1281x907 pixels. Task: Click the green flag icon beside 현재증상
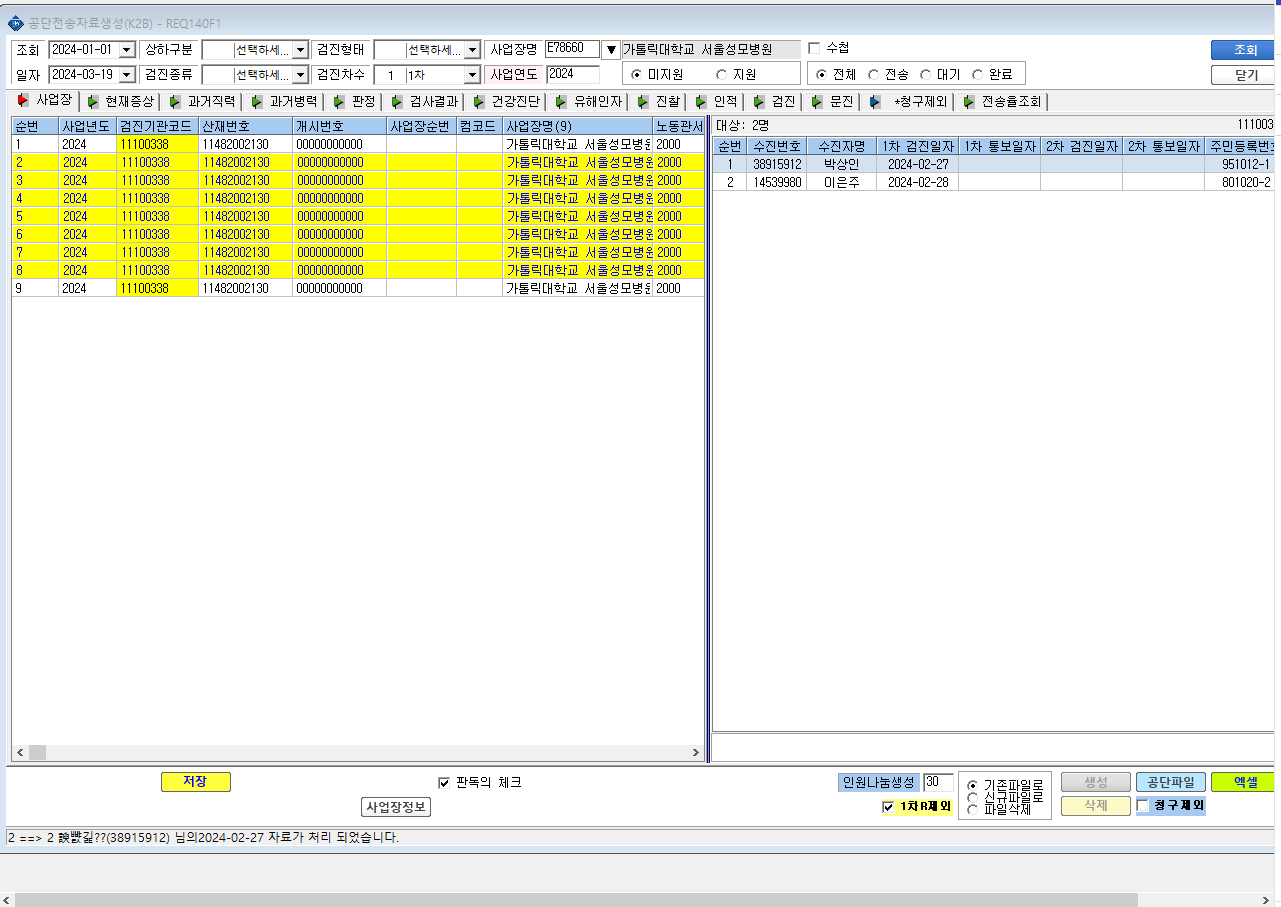point(93,101)
